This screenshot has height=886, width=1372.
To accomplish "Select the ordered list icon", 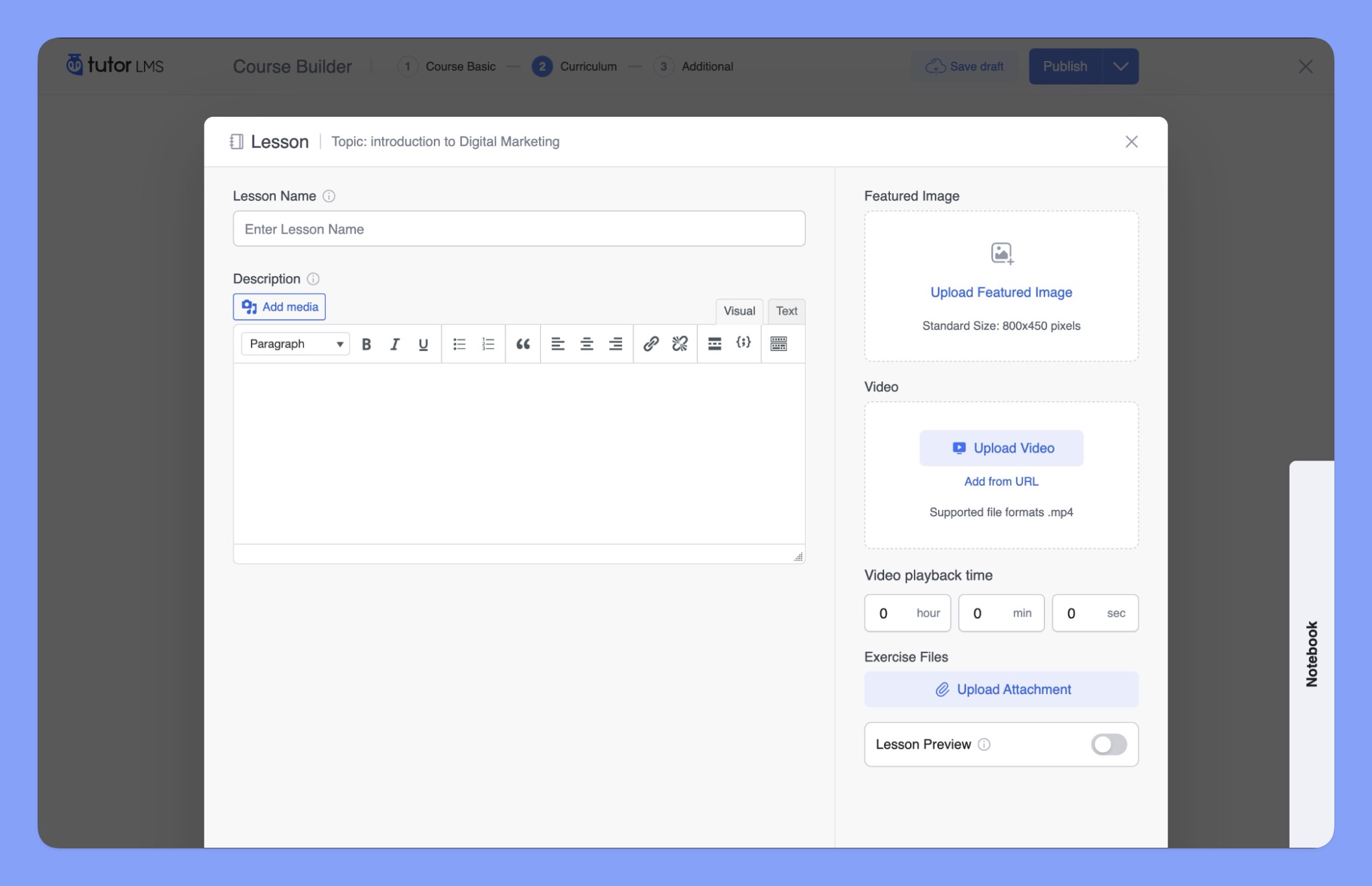I will (x=487, y=343).
